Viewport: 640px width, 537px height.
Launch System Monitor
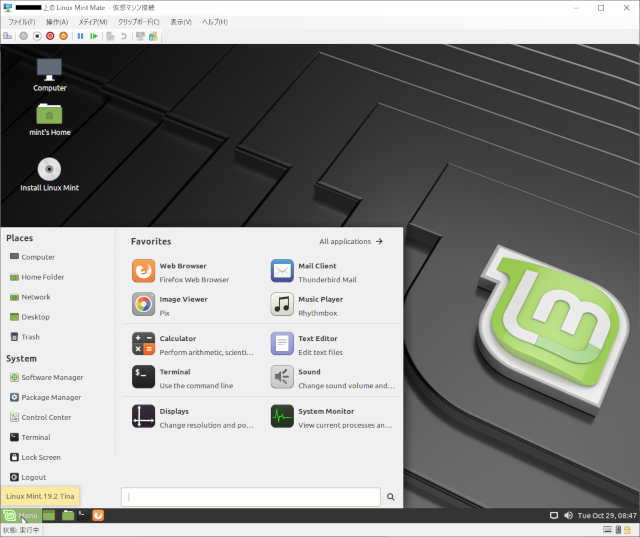click(x=331, y=417)
